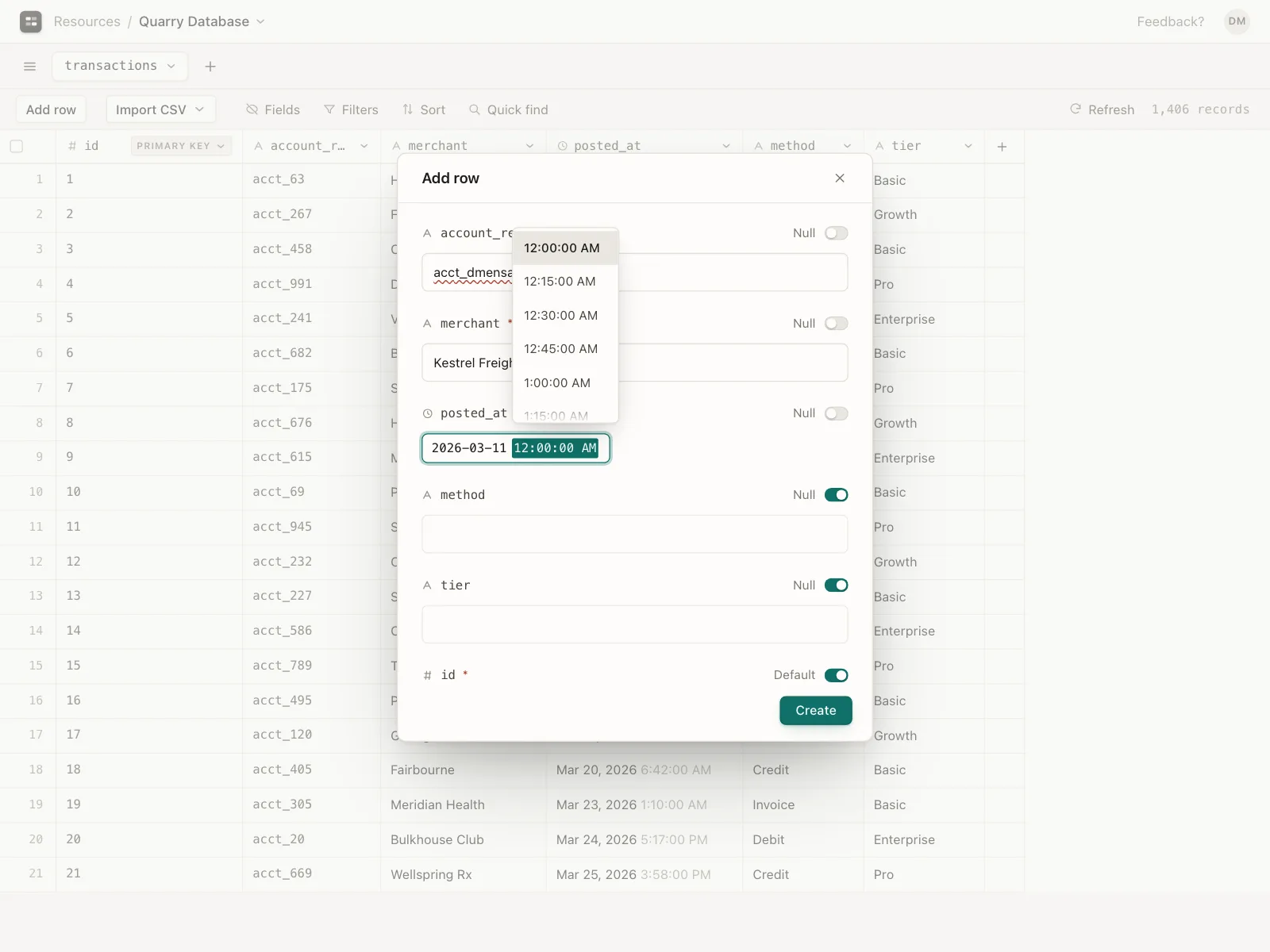Select 12:45:00 AM time option

(565, 349)
